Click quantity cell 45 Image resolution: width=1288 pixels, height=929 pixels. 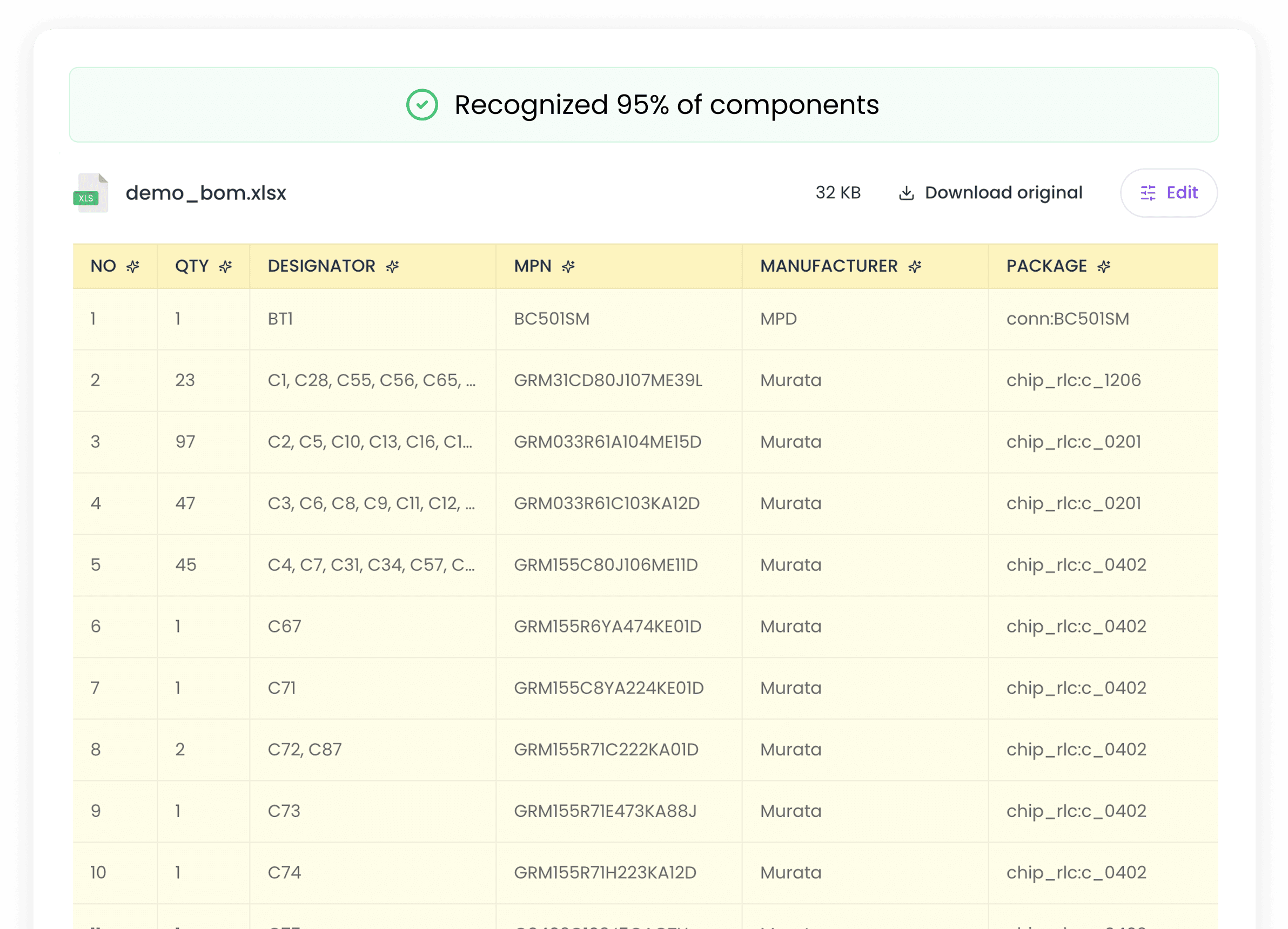203,565
